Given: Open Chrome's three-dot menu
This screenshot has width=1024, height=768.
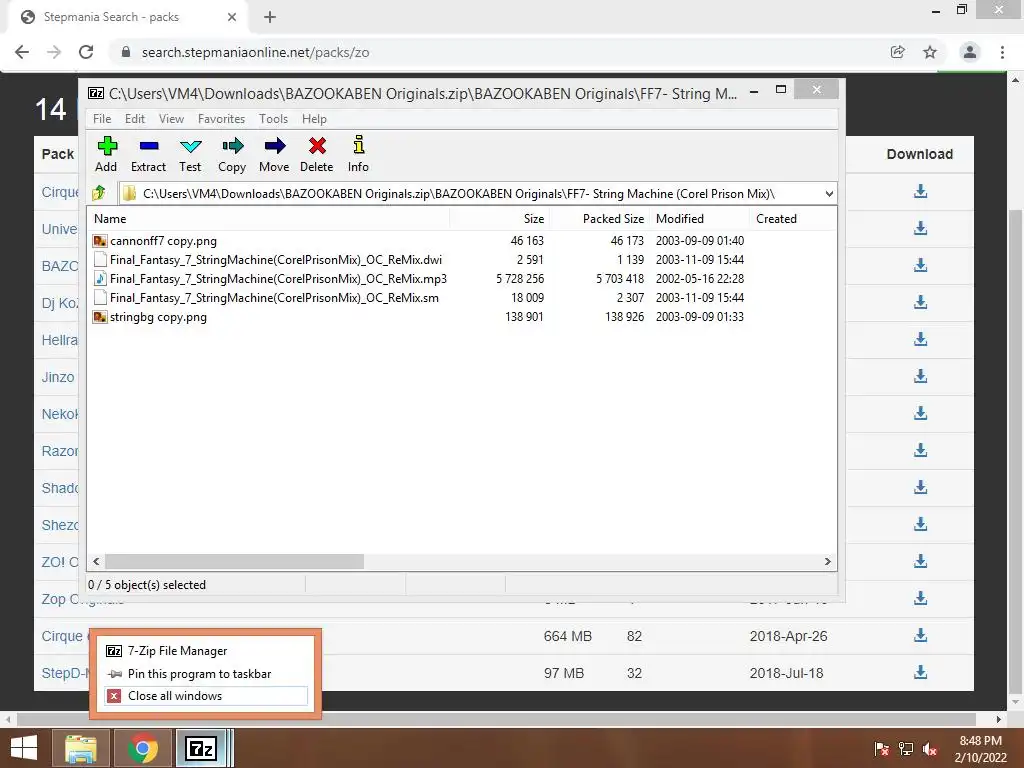Looking at the screenshot, I should point(1002,52).
